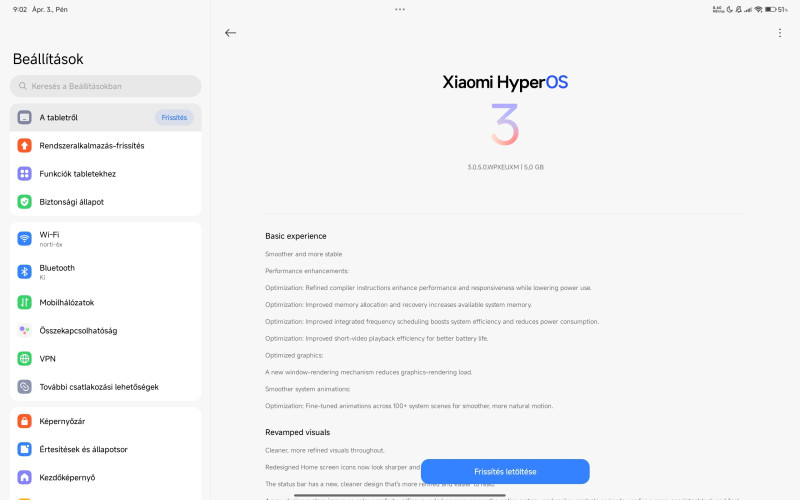Tap the Kezdőképernyő home icon

pos(24,477)
